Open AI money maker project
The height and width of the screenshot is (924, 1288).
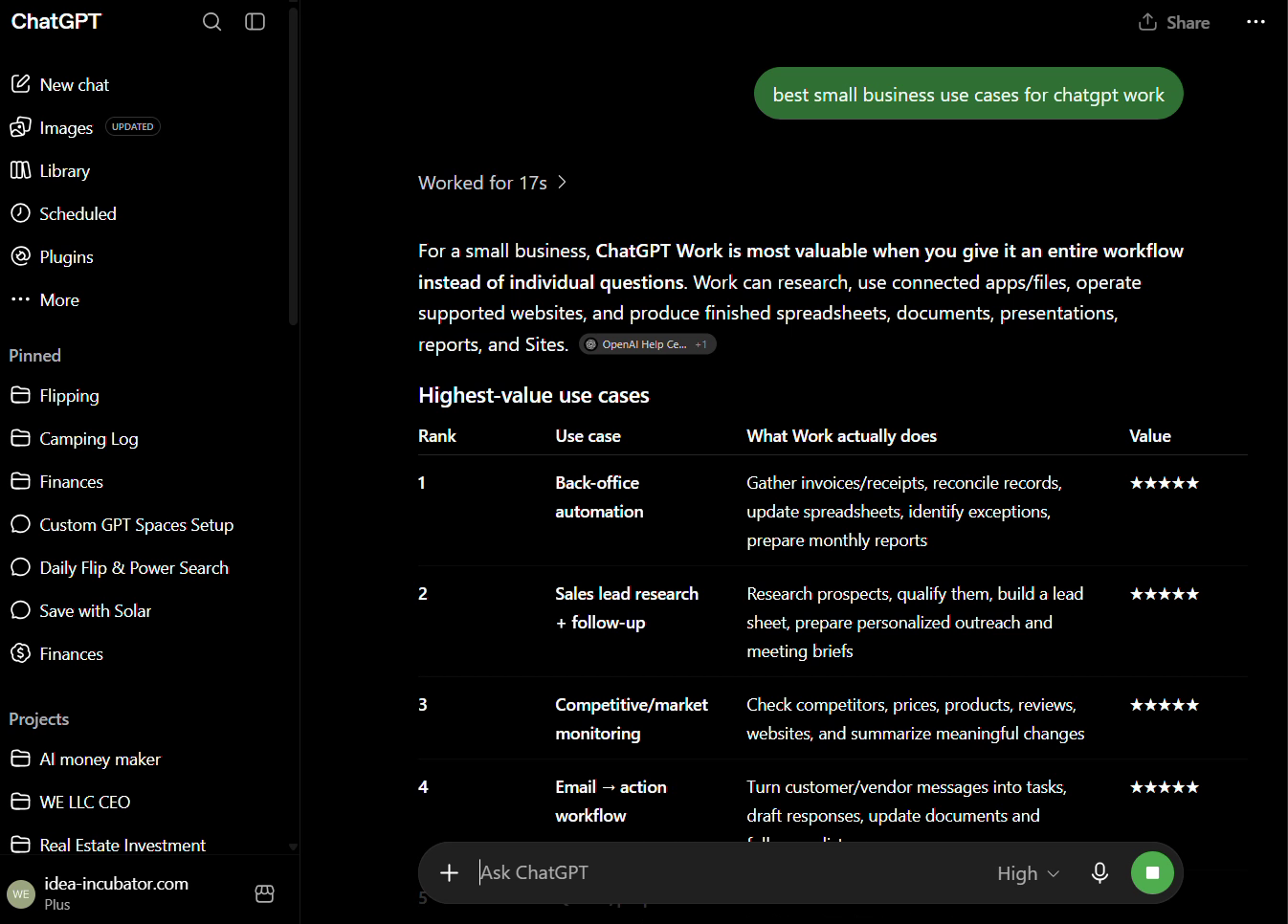[86, 759]
